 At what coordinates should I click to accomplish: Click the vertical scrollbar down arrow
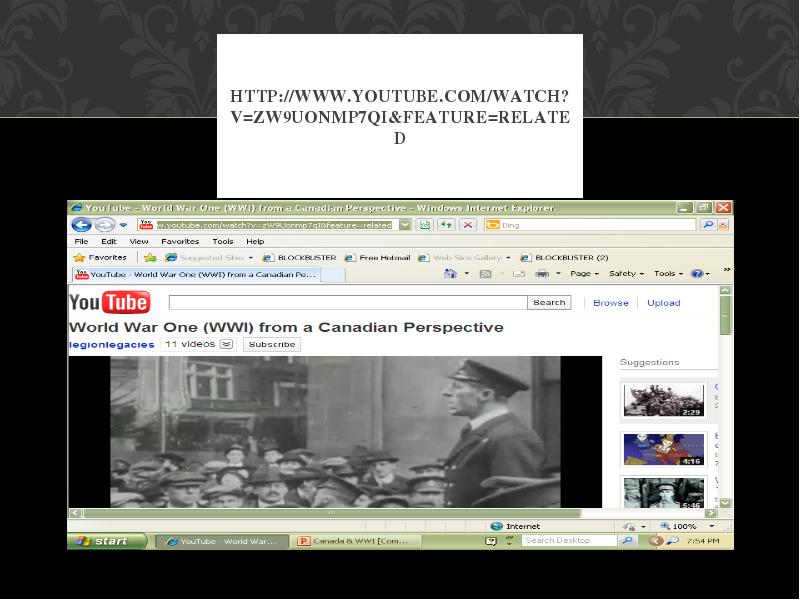point(725,503)
